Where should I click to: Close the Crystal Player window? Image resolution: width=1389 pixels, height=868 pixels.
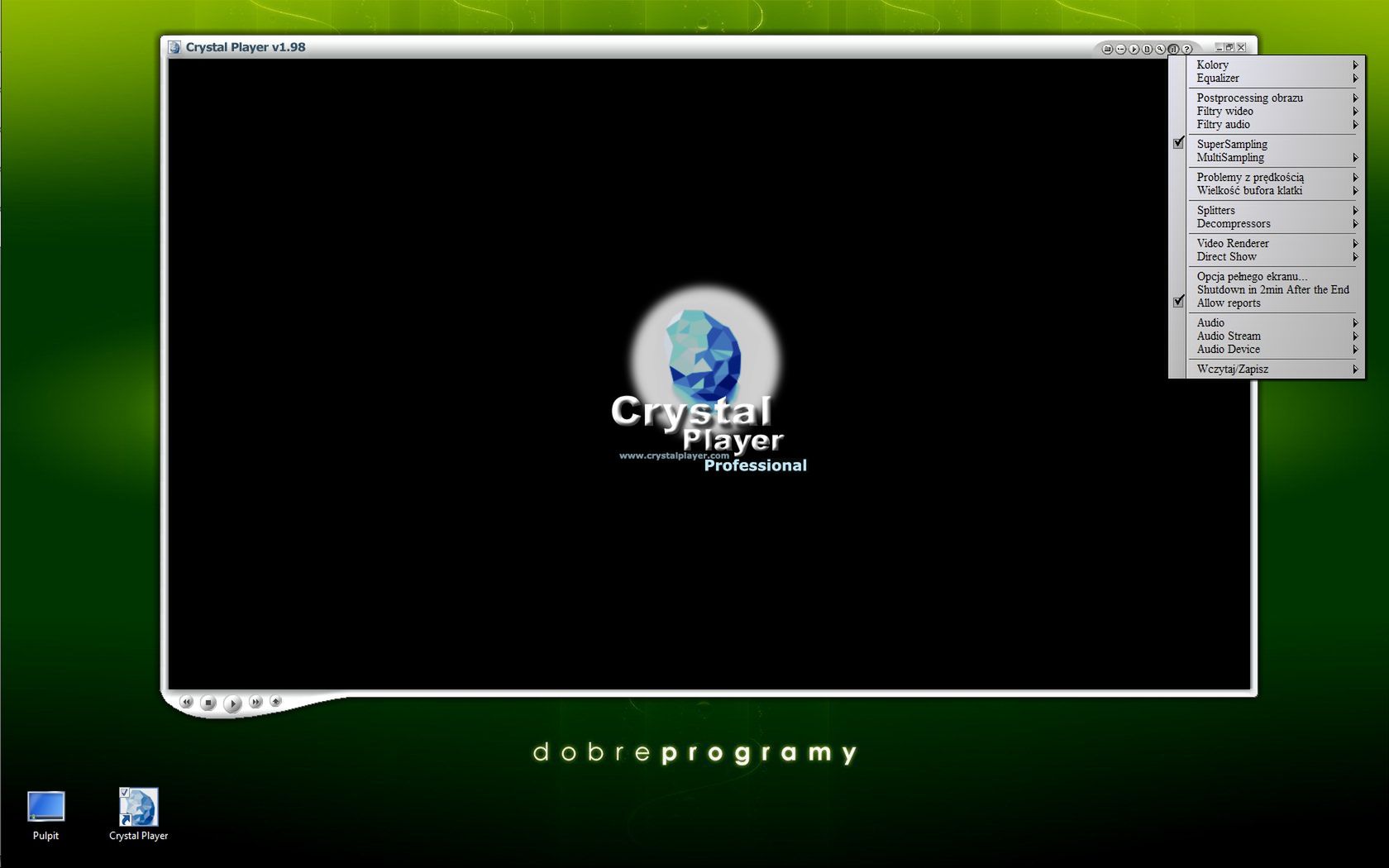(1241, 47)
